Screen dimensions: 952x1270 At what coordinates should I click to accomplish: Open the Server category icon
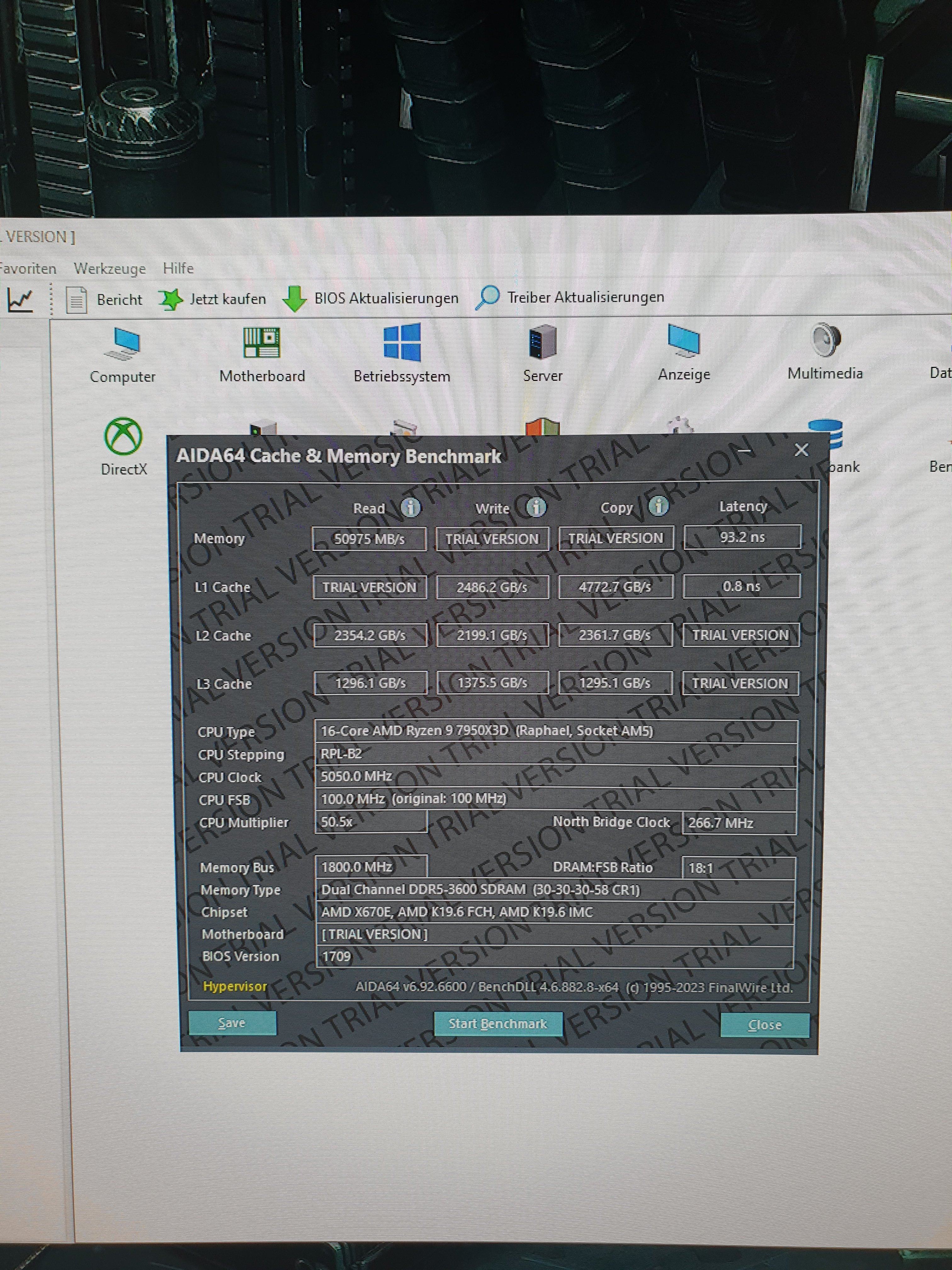(542, 342)
